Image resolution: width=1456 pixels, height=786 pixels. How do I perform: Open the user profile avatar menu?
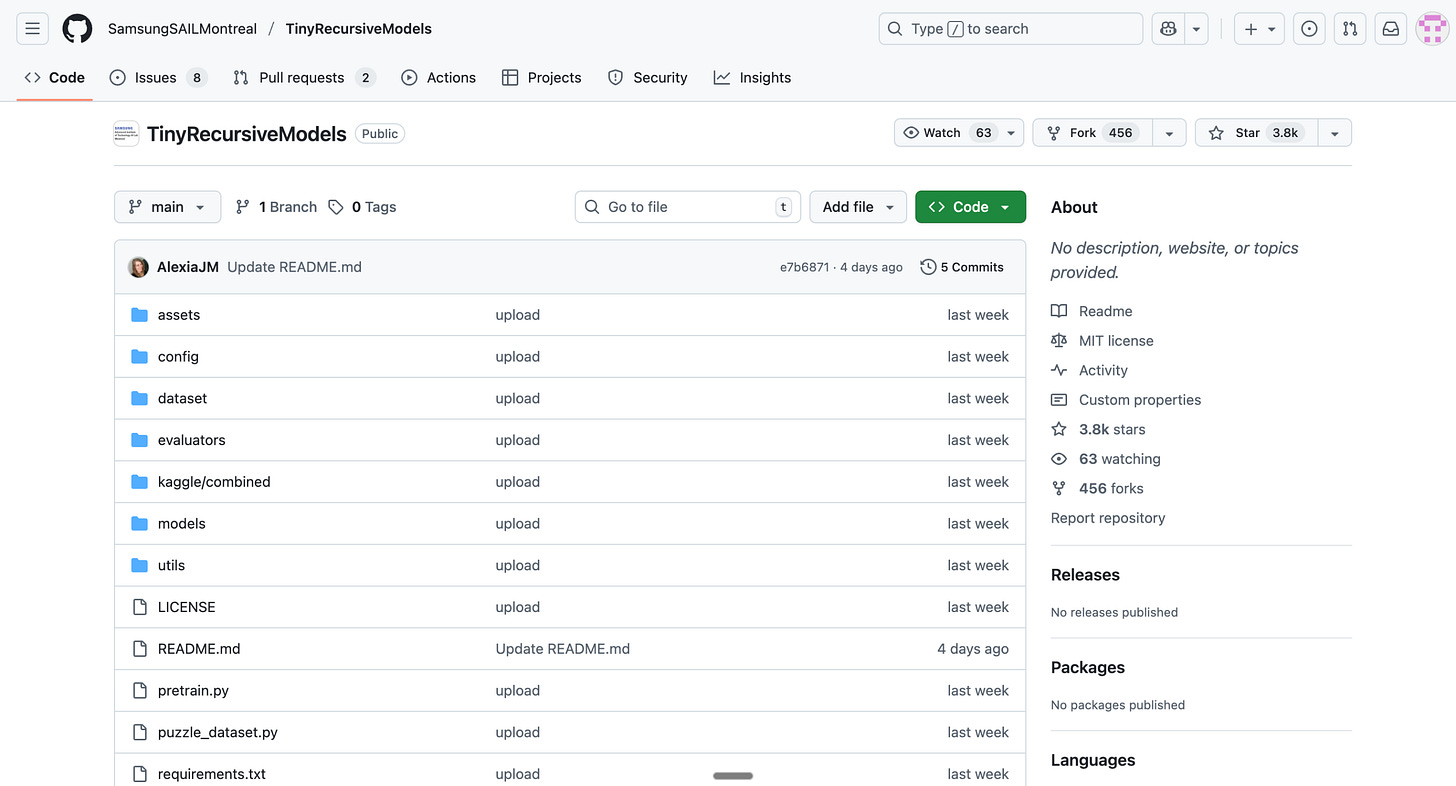[1432, 29]
